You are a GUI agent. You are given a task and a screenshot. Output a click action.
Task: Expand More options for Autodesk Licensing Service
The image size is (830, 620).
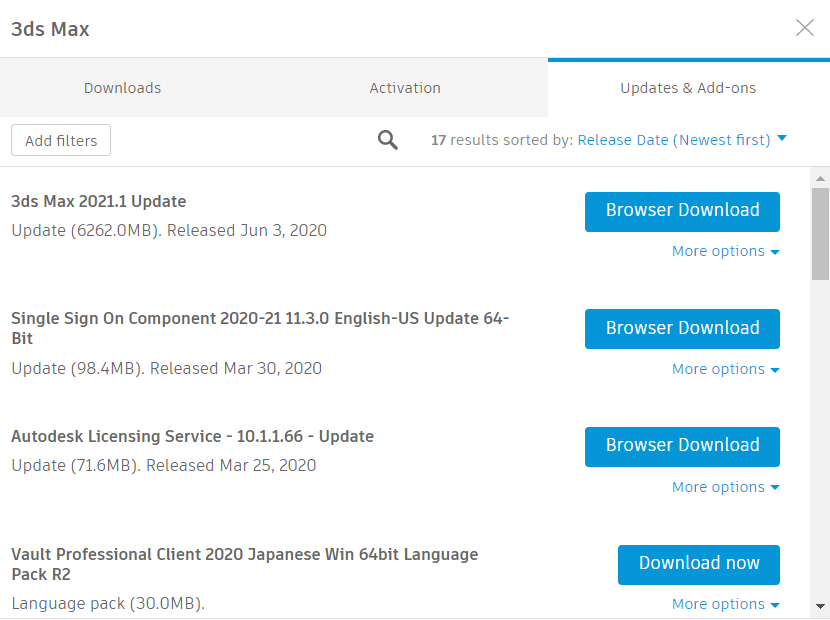tap(725, 487)
